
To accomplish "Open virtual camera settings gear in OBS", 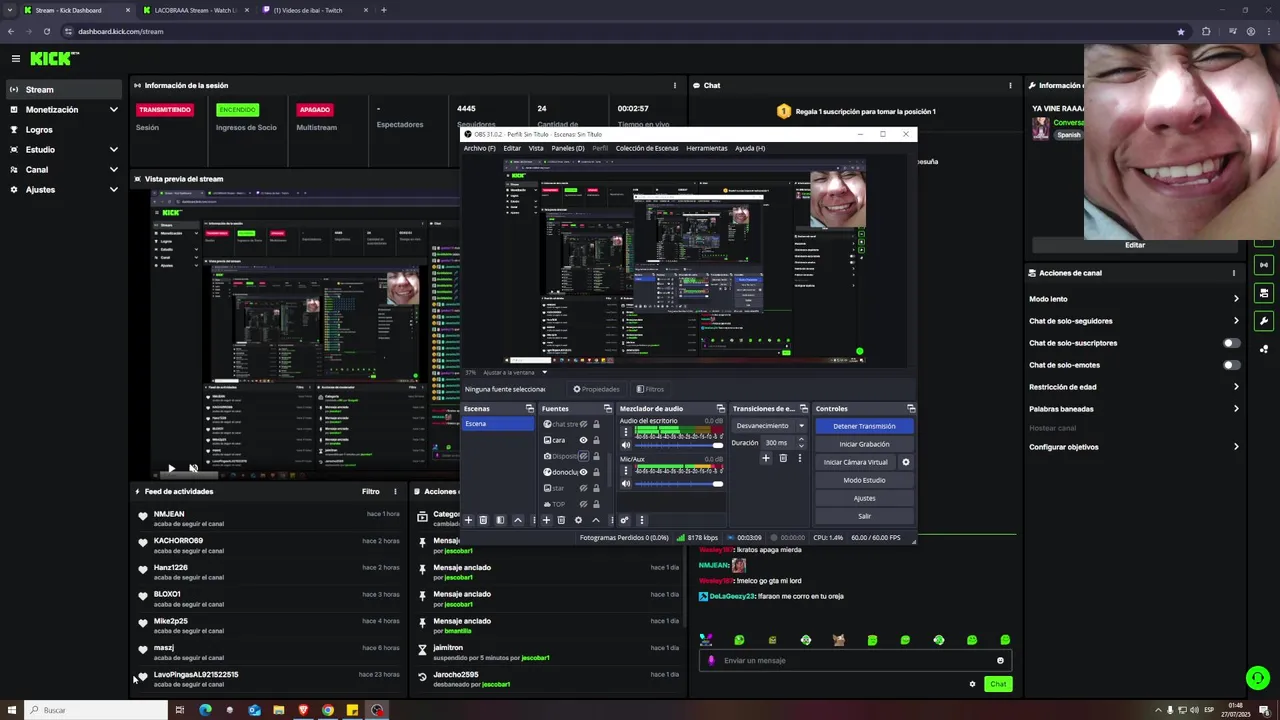I will pos(906,462).
